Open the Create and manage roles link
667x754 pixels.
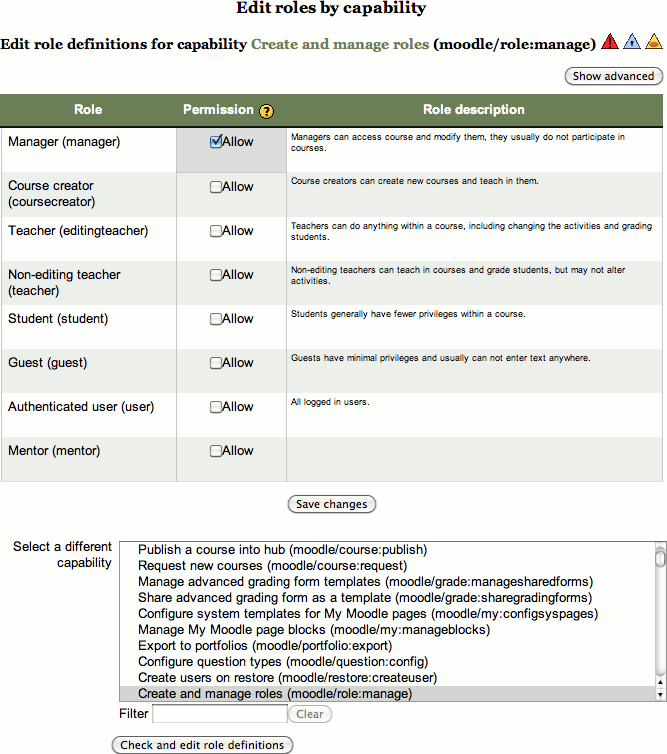tap(340, 44)
